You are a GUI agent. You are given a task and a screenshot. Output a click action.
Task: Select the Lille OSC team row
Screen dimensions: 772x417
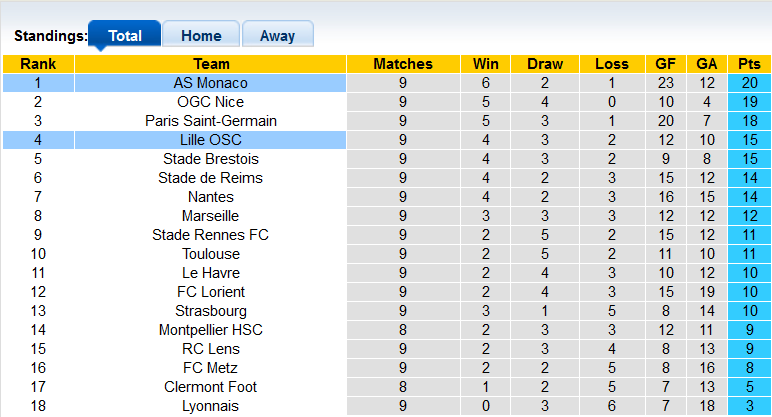pos(210,140)
